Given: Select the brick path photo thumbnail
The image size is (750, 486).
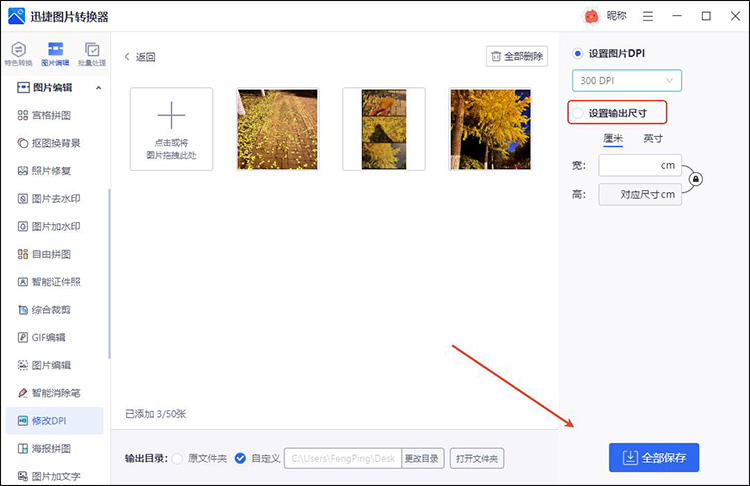Looking at the screenshot, I should (277, 129).
